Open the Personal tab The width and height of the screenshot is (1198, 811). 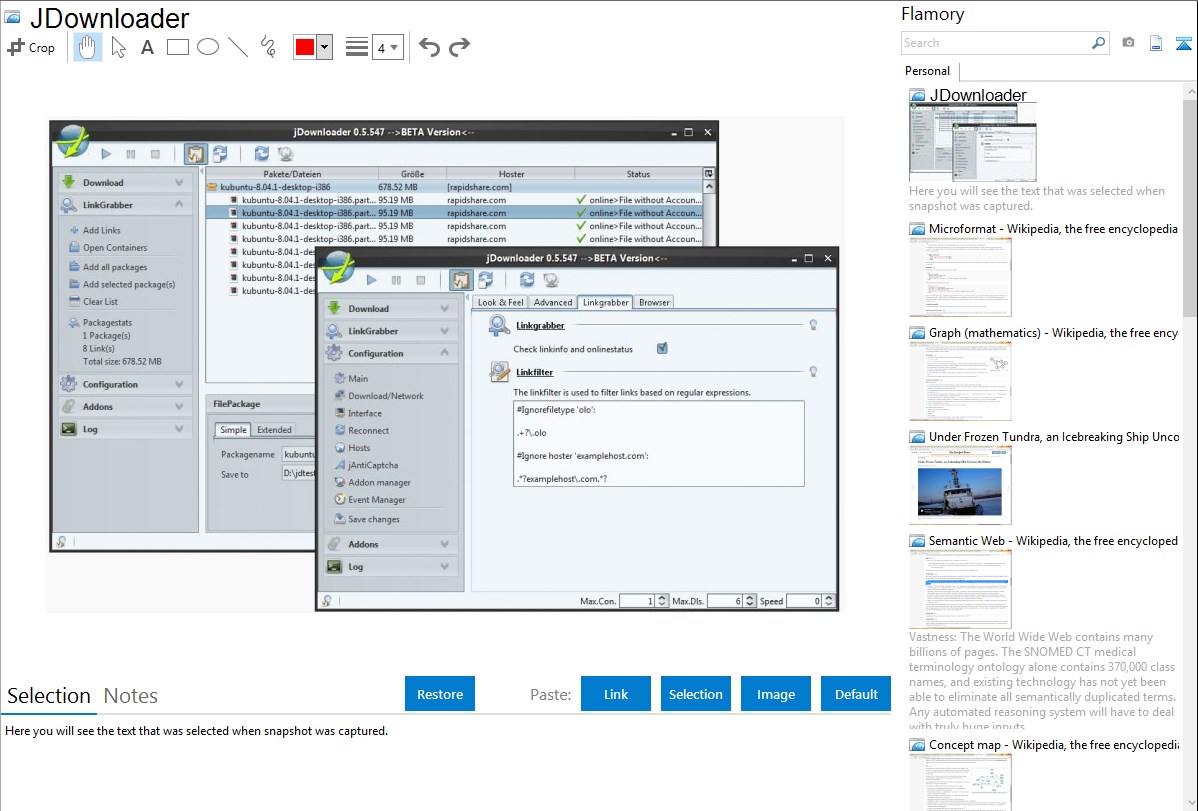point(928,71)
